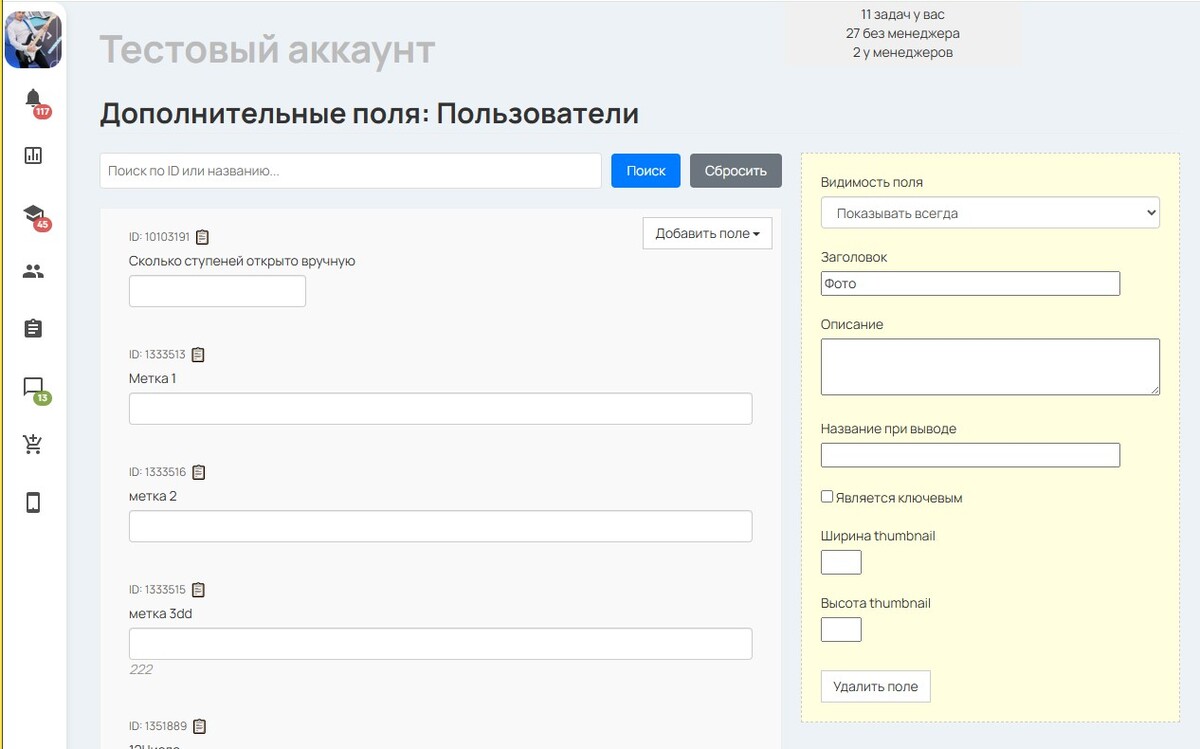Open messages chat bubble icon
The image size is (1200, 749).
(x=33, y=387)
